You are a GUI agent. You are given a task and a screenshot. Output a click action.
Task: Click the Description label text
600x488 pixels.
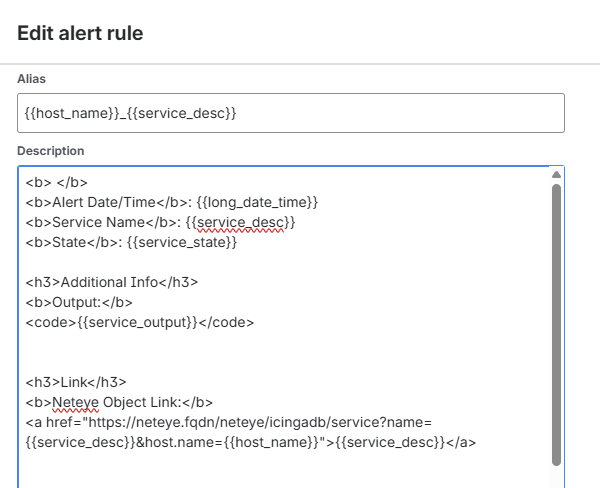click(51, 151)
